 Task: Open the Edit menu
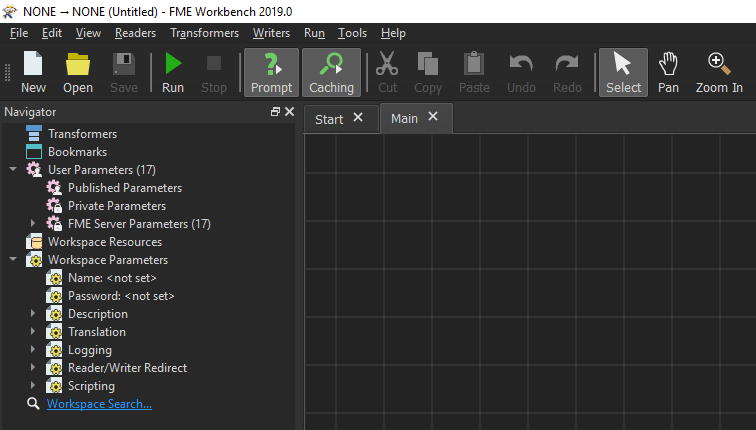pyautogui.click(x=52, y=33)
